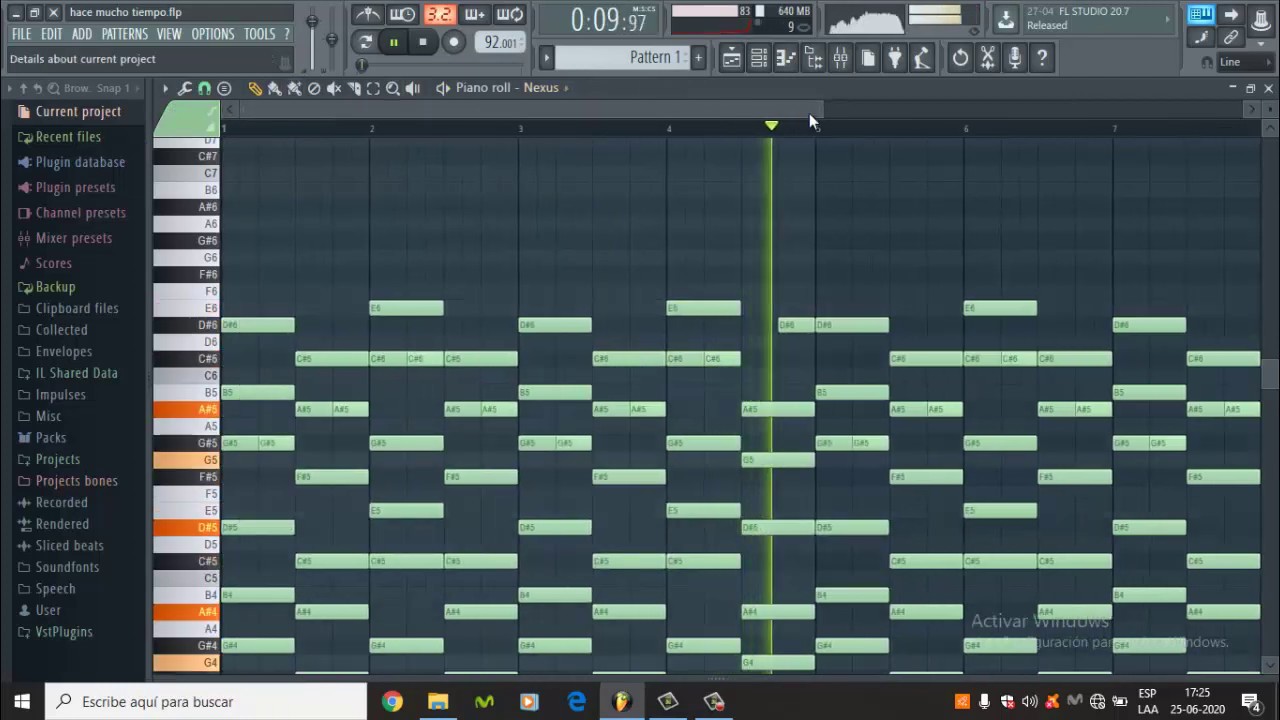Open the Stamp tool in piano roll

(224, 88)
